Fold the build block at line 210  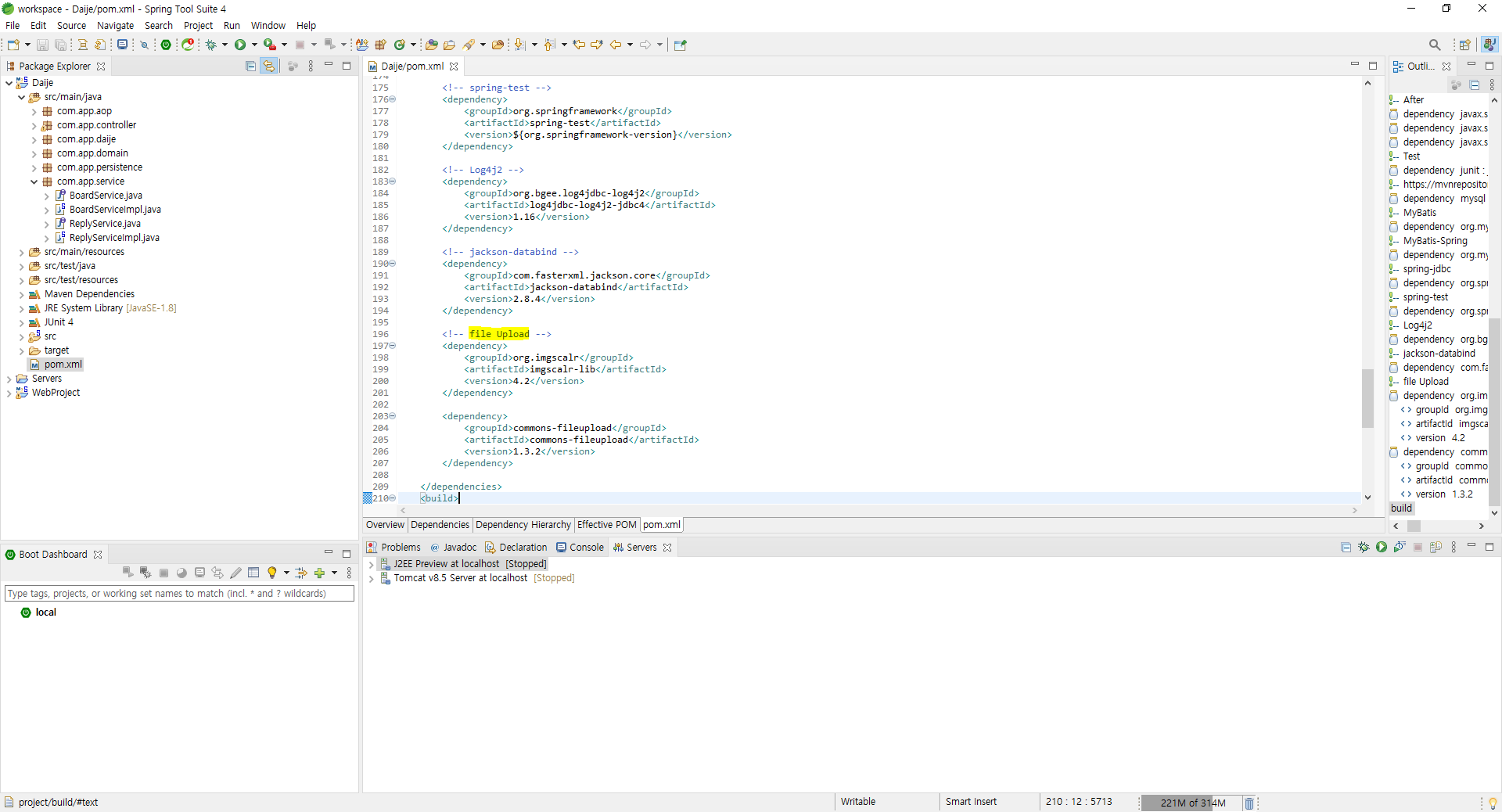(x=393, y=498)
